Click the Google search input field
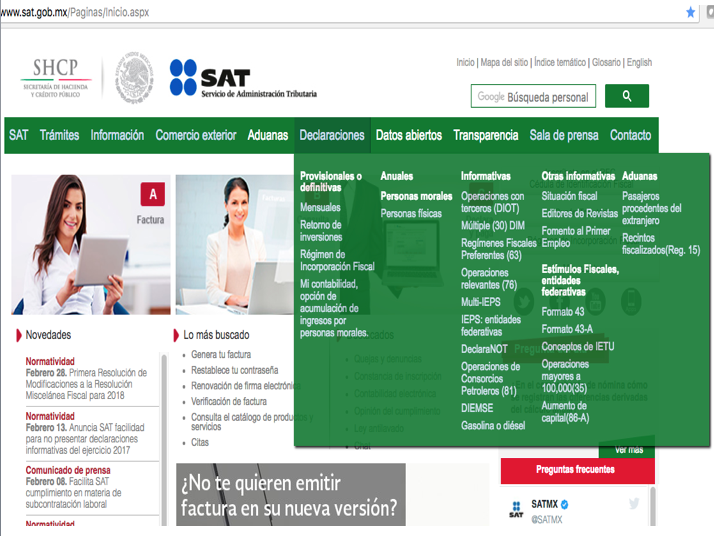The width and height of the screenshot is (714, 536). tap(533, 96)
